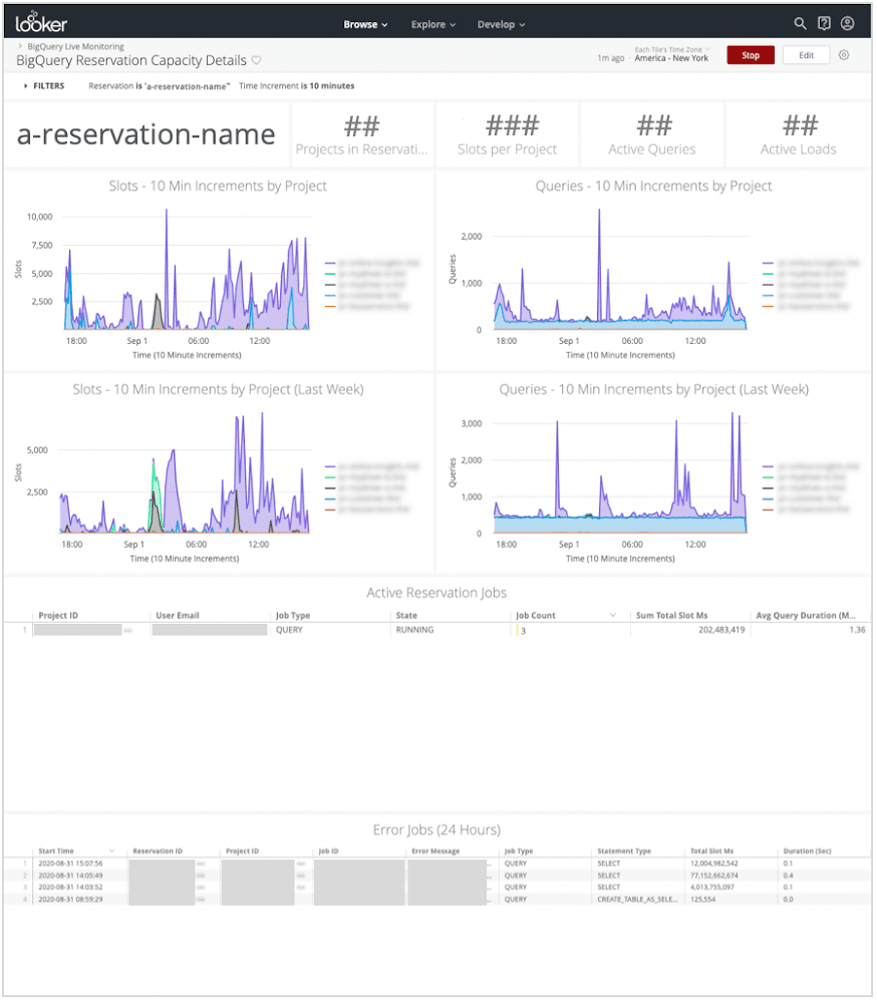The image size is (877, 1000).
Task: Click green legend swatch in Slots Last Week chart
Action: click(330, 478)
